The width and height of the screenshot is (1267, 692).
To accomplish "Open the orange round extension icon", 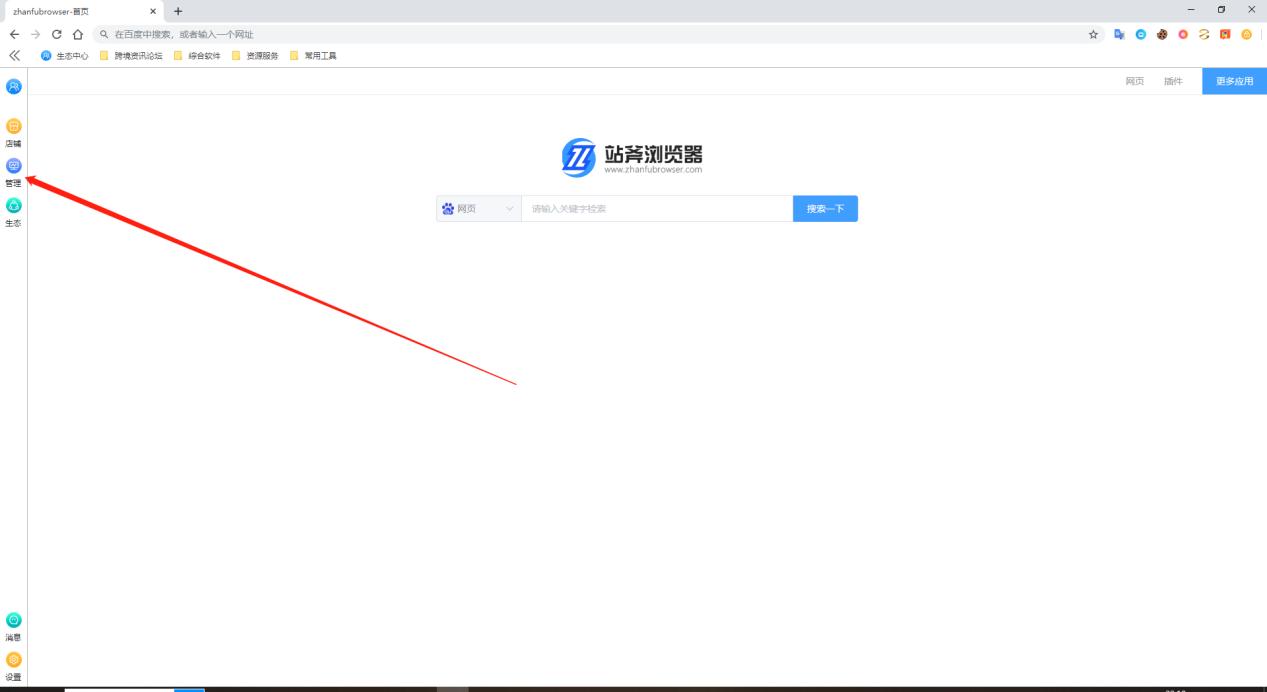I will point(1246,34).
